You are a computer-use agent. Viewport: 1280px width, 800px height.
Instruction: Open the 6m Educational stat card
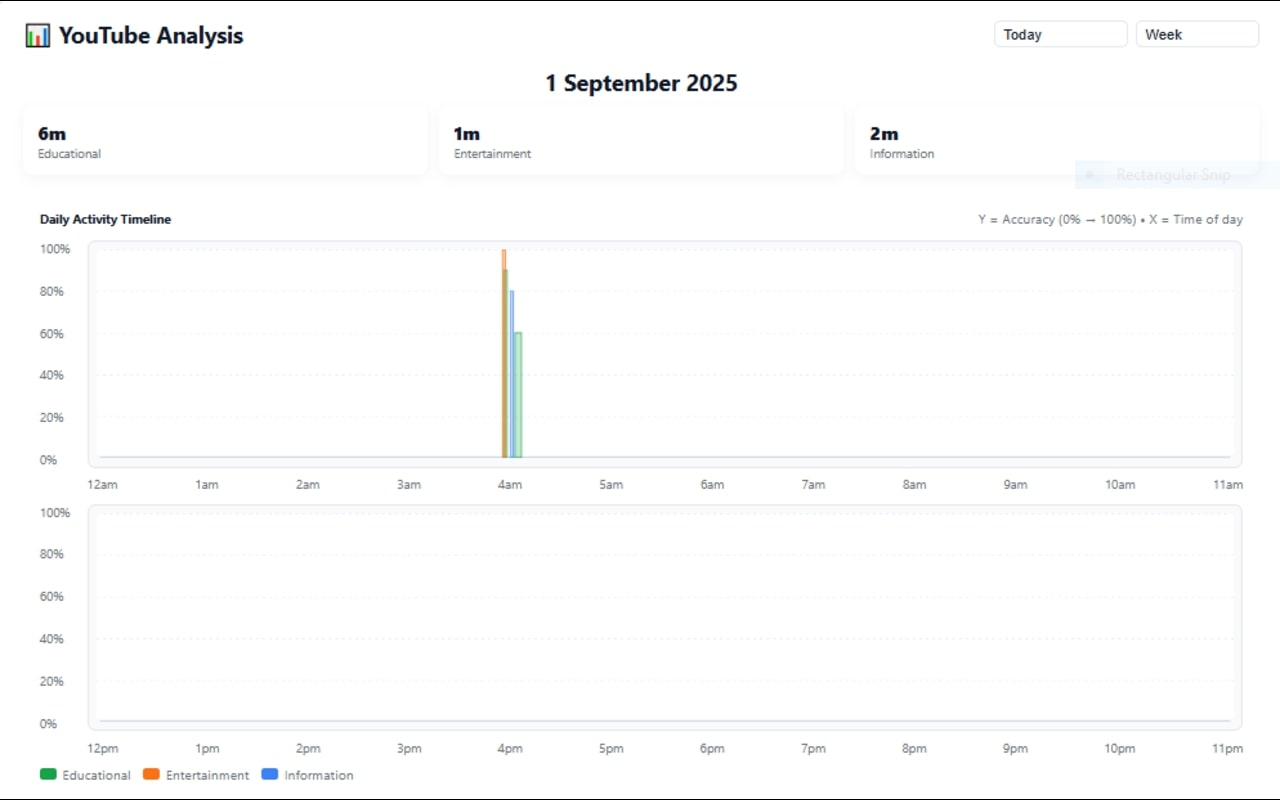225,141
